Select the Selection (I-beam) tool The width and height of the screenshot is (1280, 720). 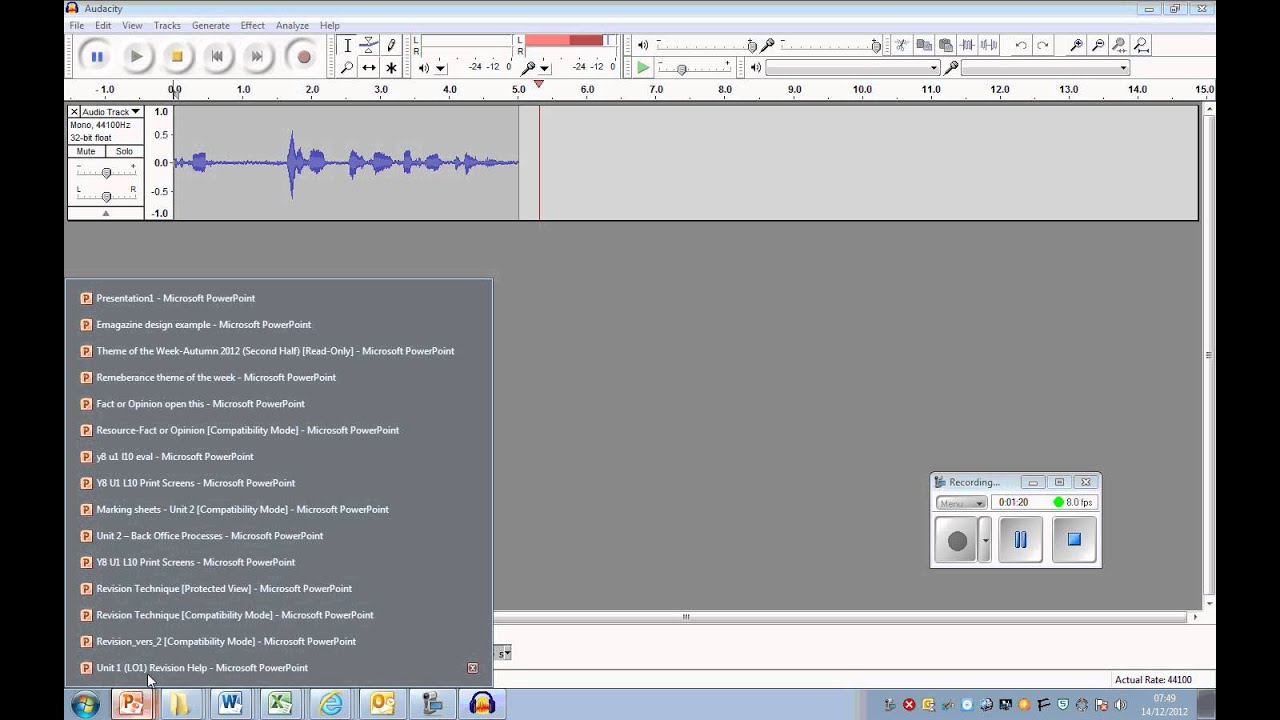click(x=347, y=46)
